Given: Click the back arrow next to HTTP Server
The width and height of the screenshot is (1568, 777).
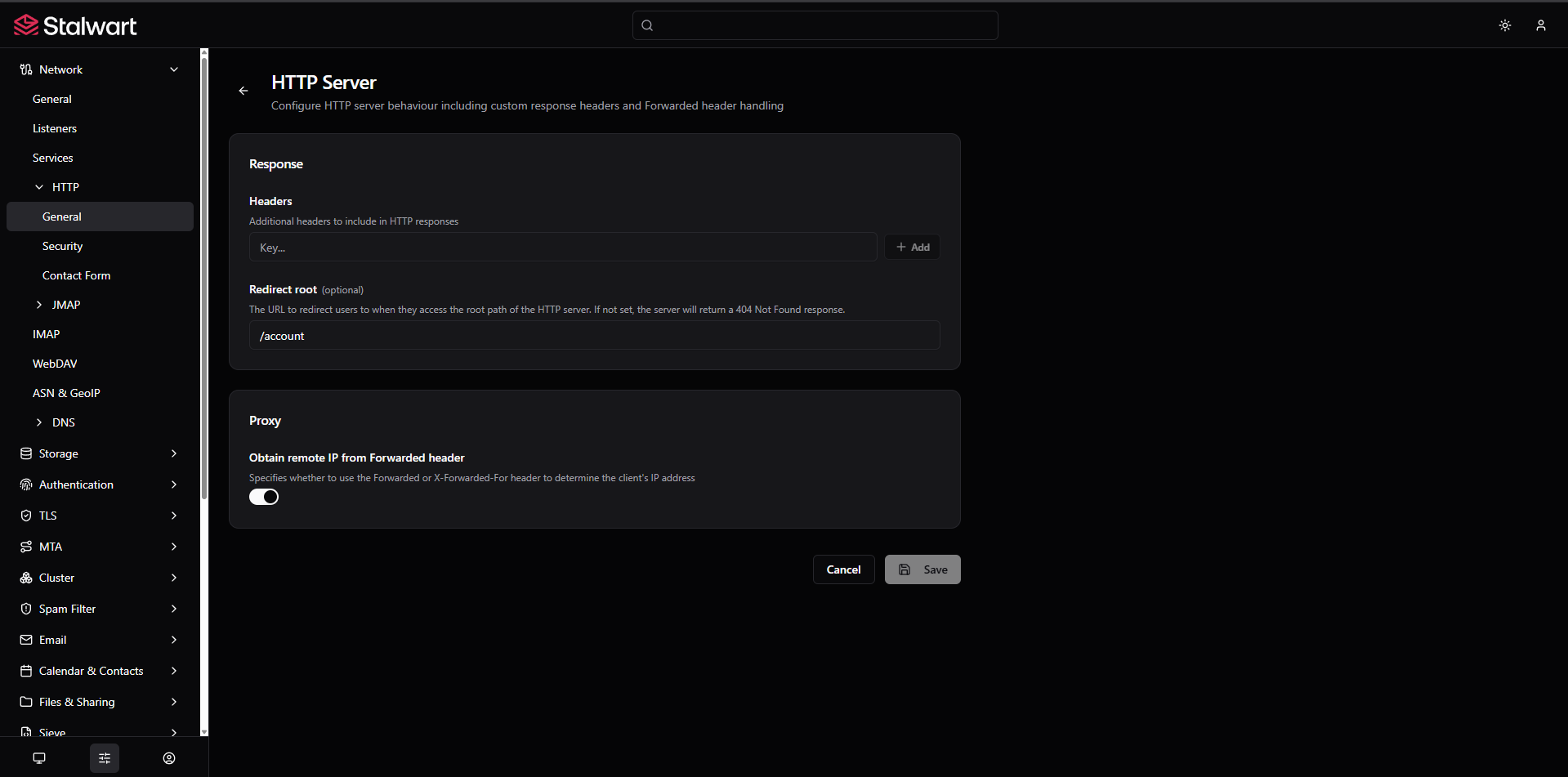Looking at the screenshot, I should click(243, 91).
